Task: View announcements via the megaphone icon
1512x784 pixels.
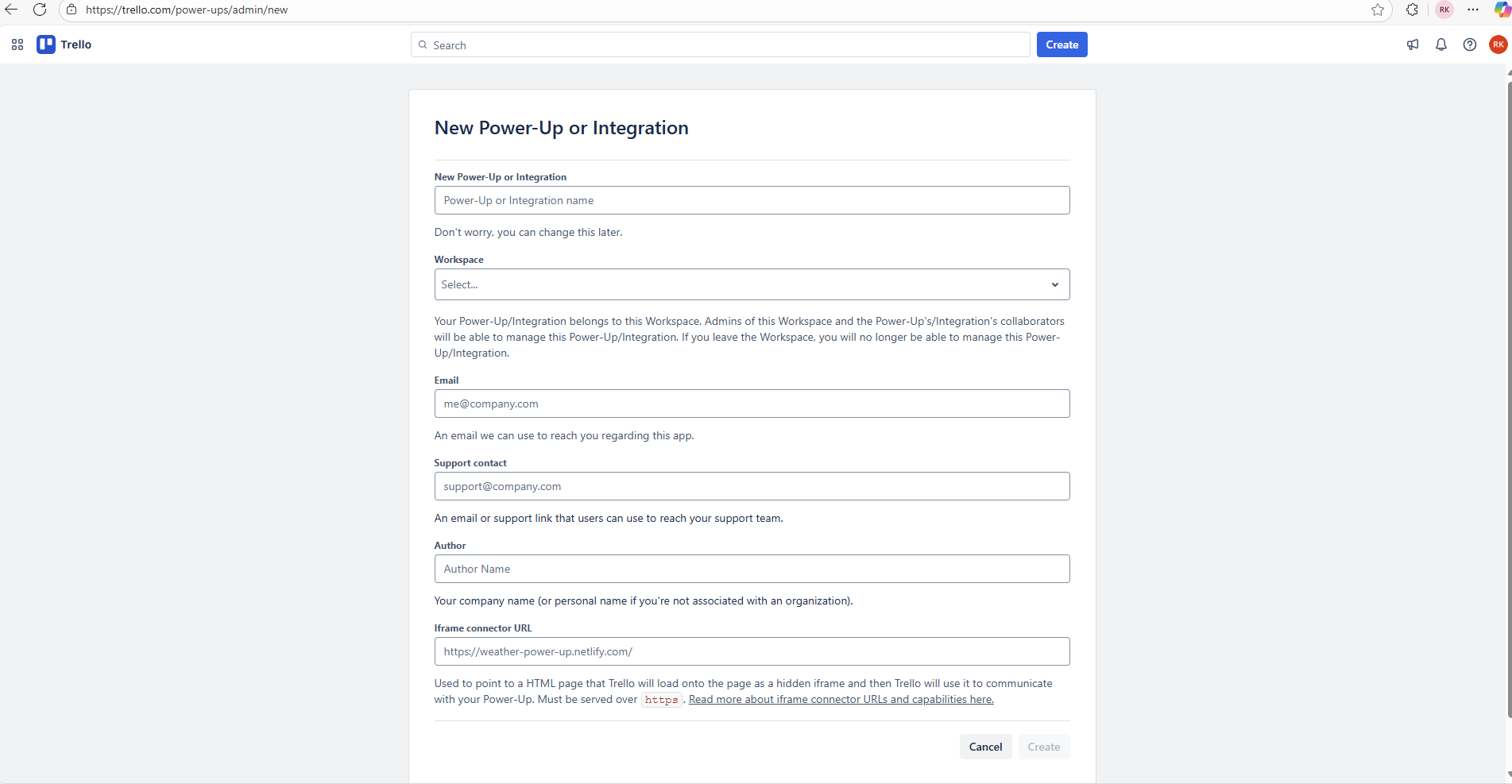Action: click(x=1413, y=44)
